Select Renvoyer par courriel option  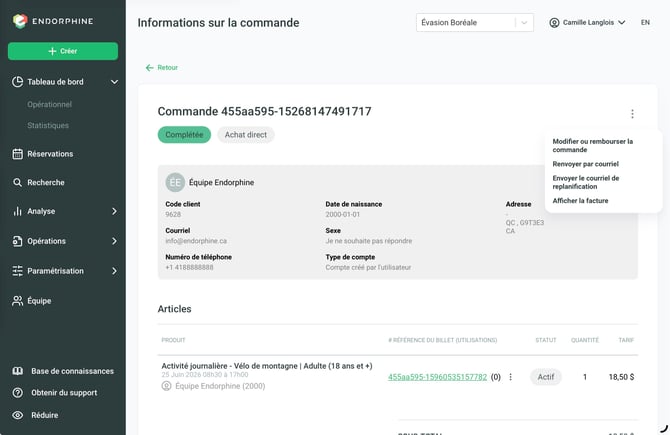pos(585,164)
